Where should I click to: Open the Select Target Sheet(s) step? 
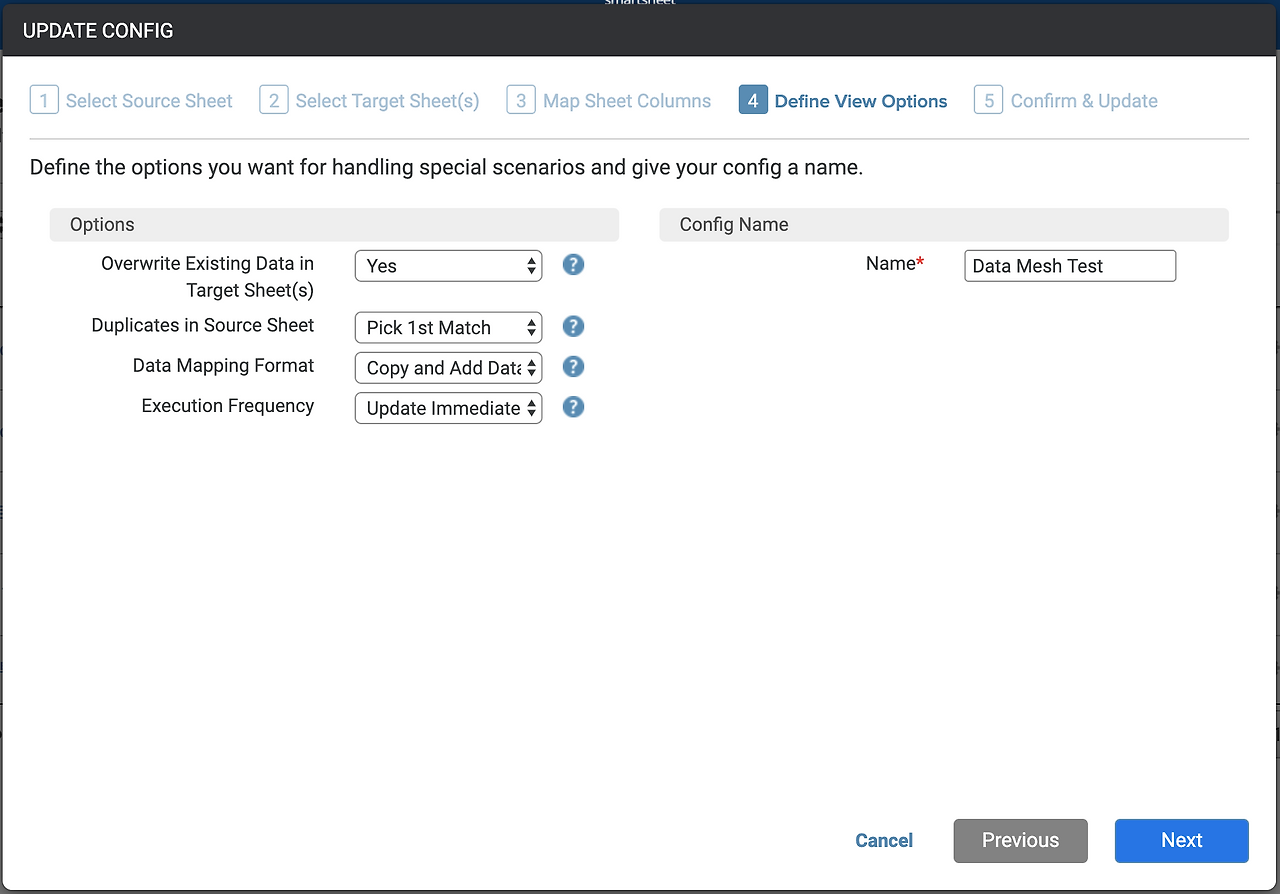pyautogui.click(x=387, y=101)
